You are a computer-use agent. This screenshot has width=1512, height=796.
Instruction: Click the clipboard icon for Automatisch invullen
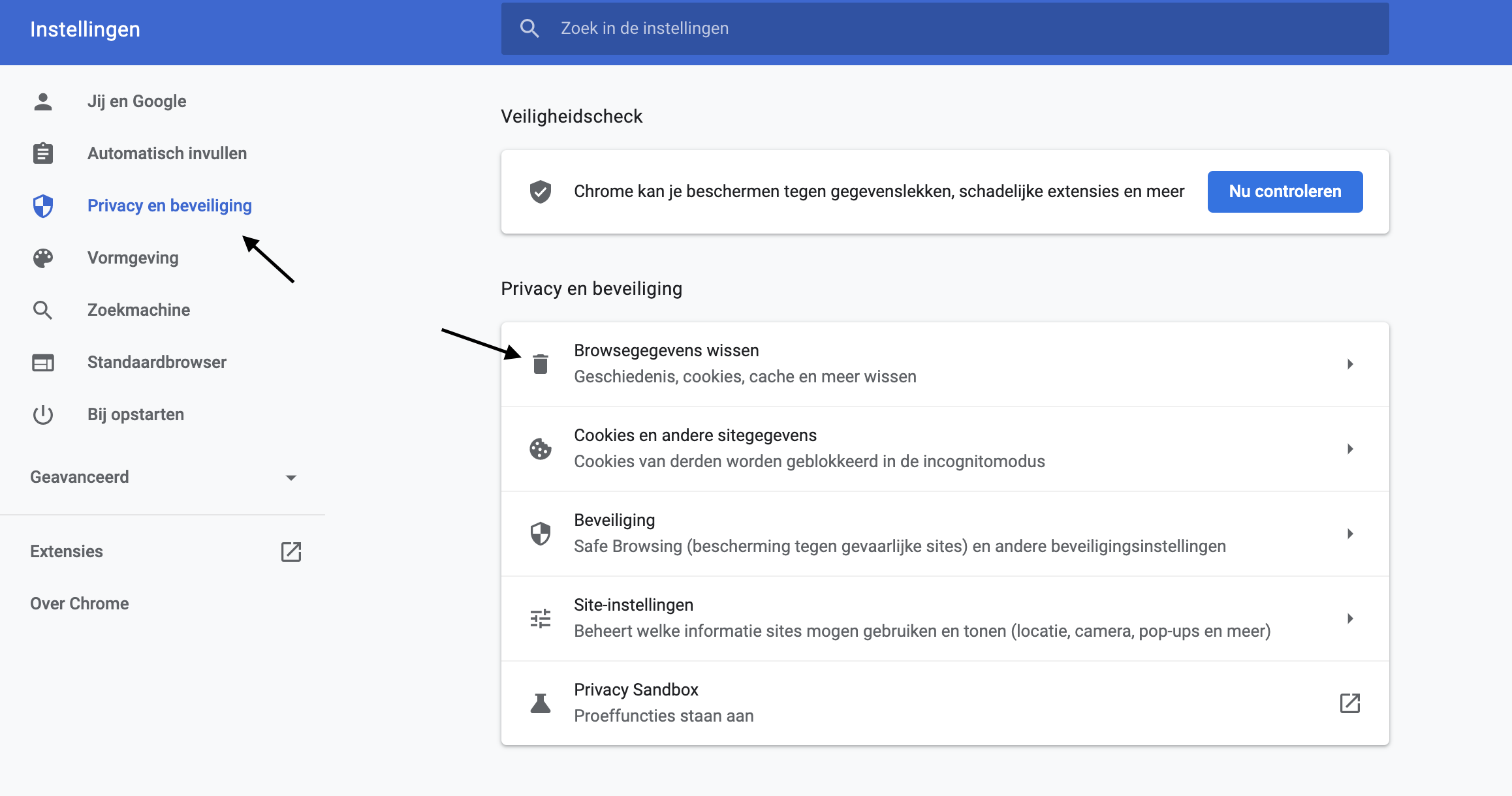43,153
